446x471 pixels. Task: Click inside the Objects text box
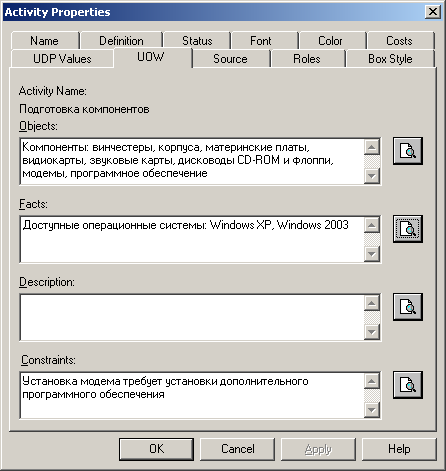coord(192,161)
